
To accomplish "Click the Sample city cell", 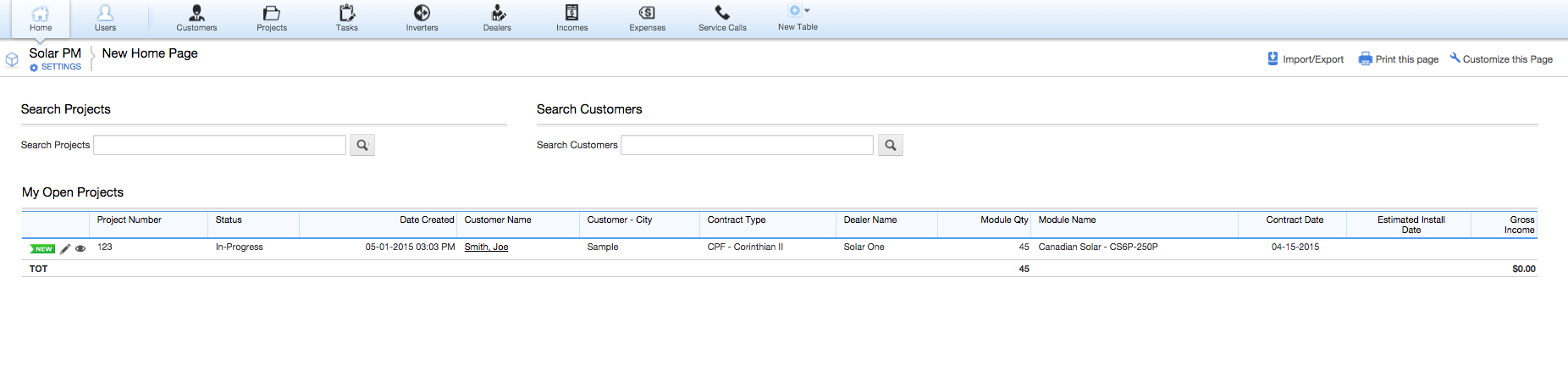I will point(603,247).
